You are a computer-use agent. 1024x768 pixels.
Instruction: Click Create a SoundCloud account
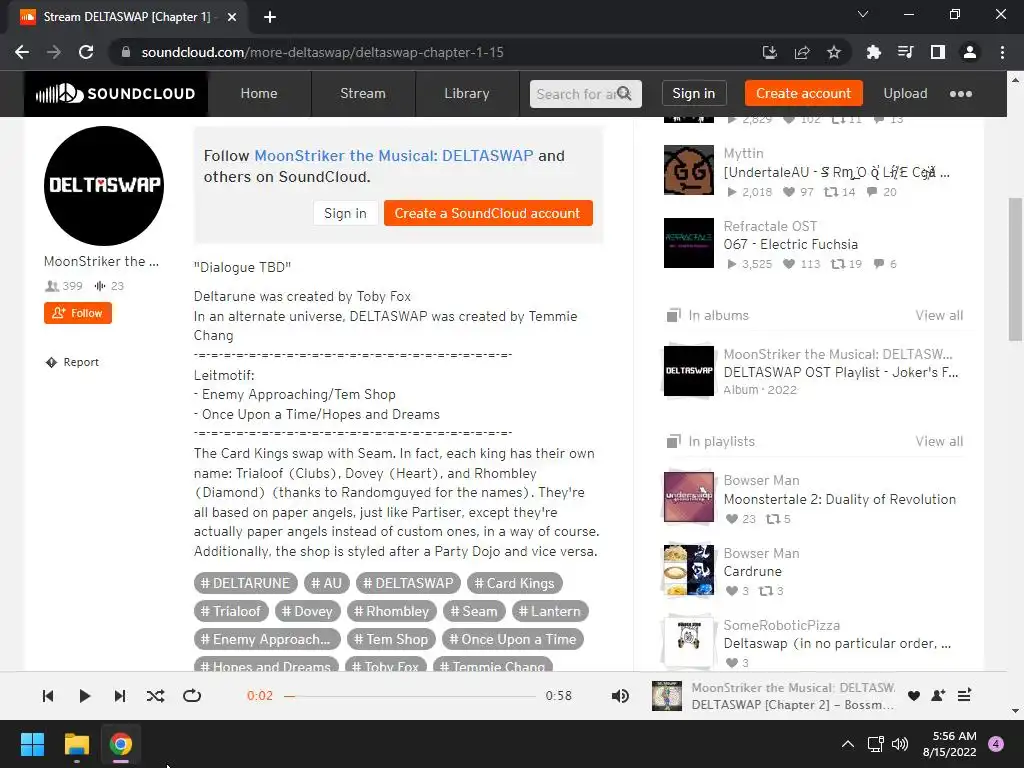488,213
